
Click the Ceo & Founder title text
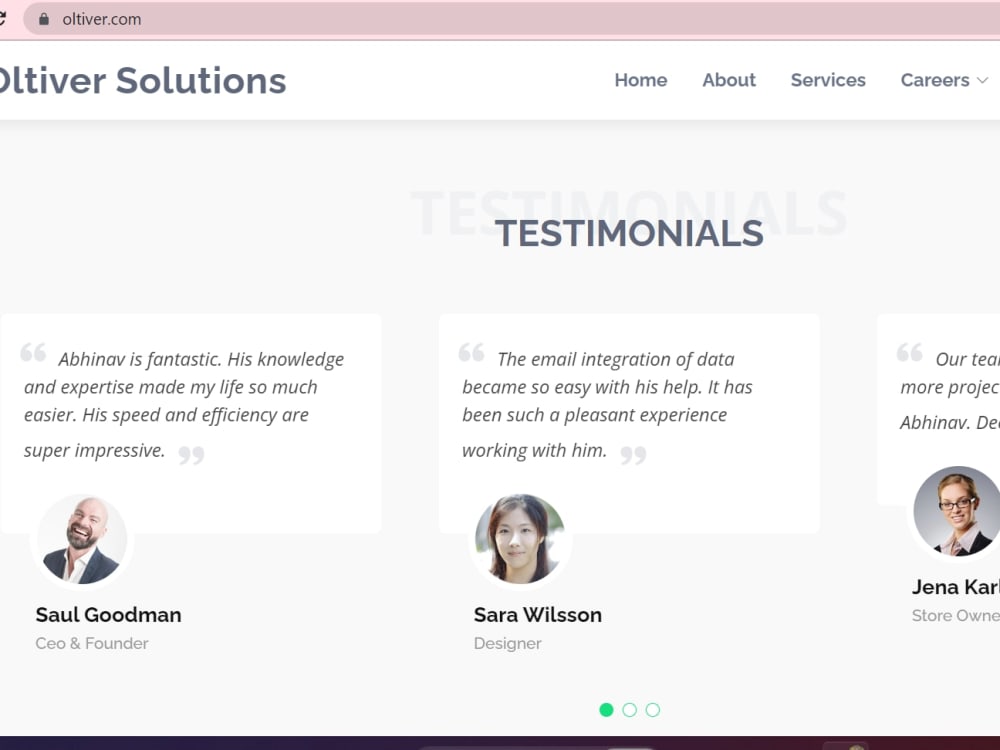(92, 643)
